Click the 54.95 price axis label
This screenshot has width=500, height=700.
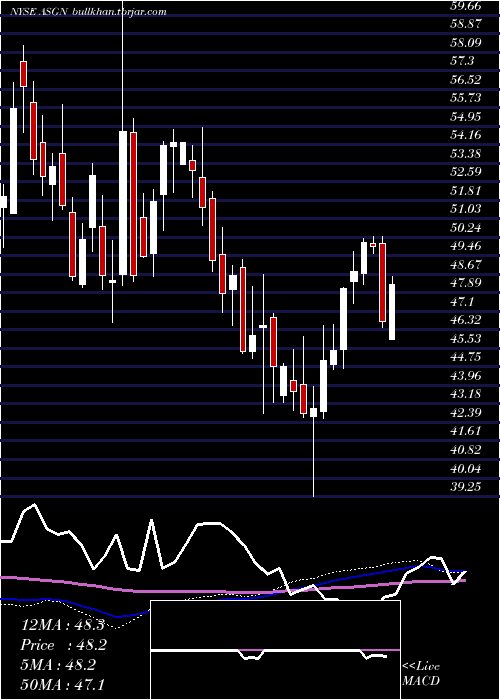[x=465, y=117]
